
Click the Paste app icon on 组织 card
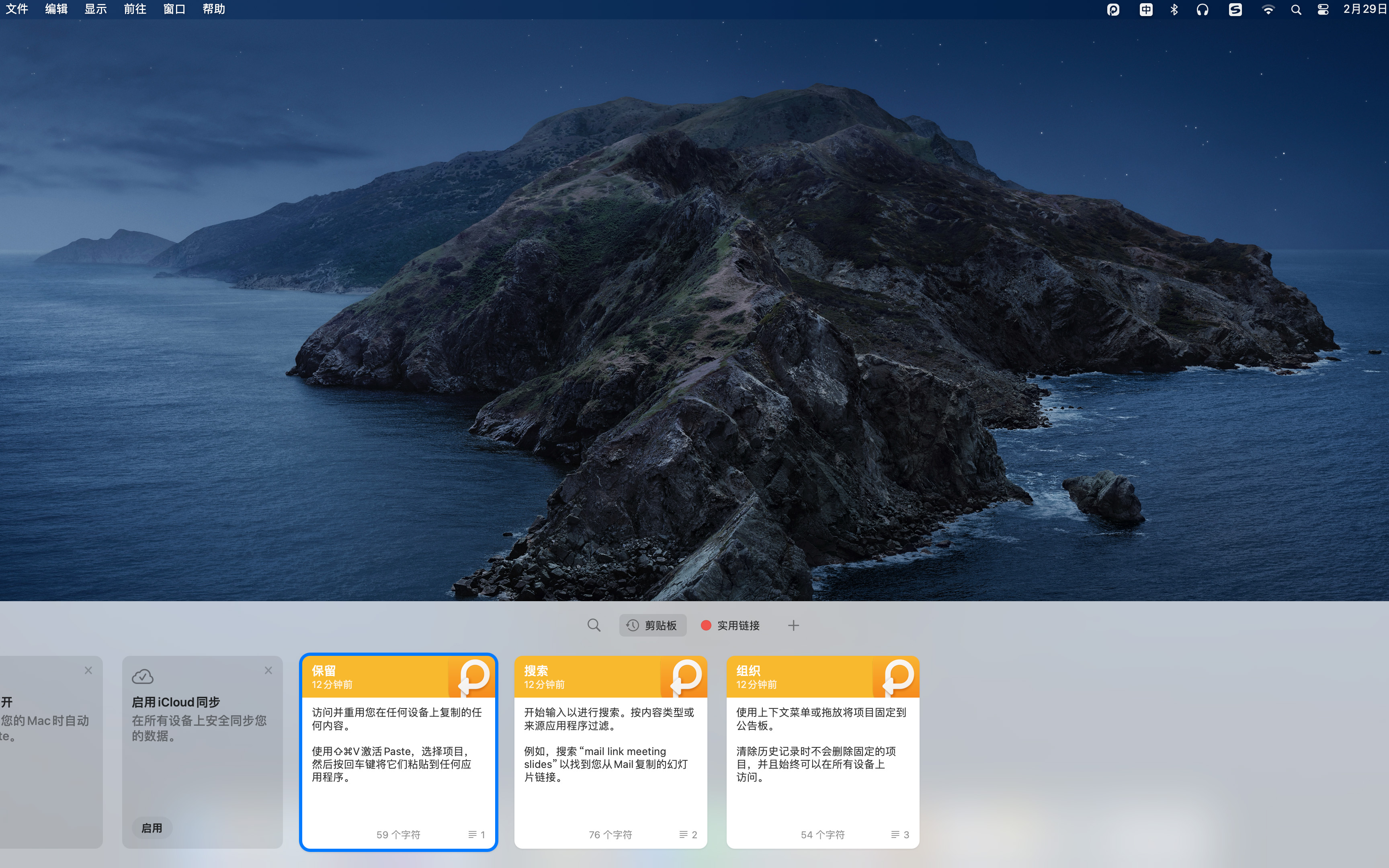897,677
